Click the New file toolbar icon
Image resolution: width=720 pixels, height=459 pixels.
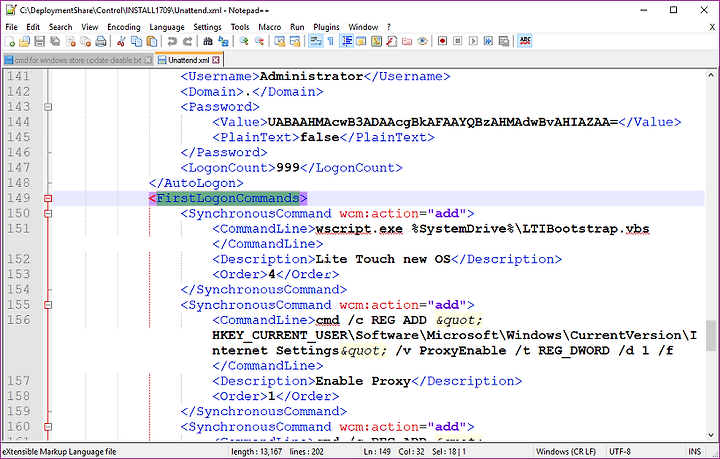10,41
